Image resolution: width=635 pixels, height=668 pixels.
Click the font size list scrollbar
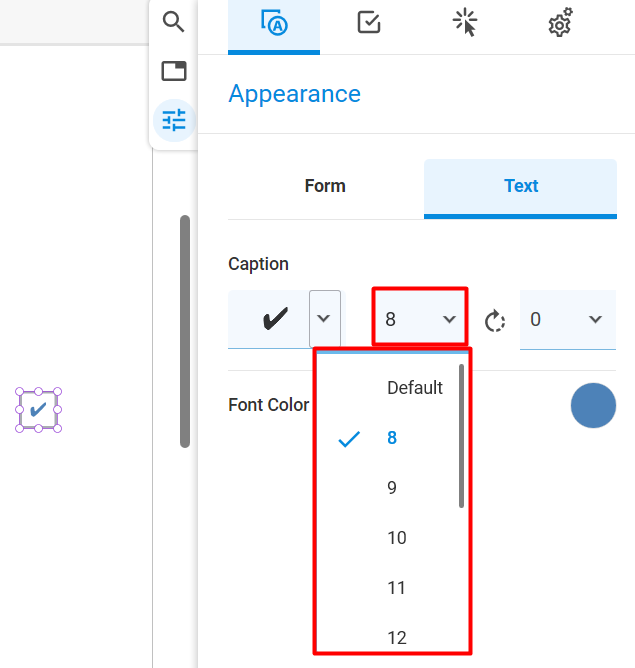tap(461, 436)
